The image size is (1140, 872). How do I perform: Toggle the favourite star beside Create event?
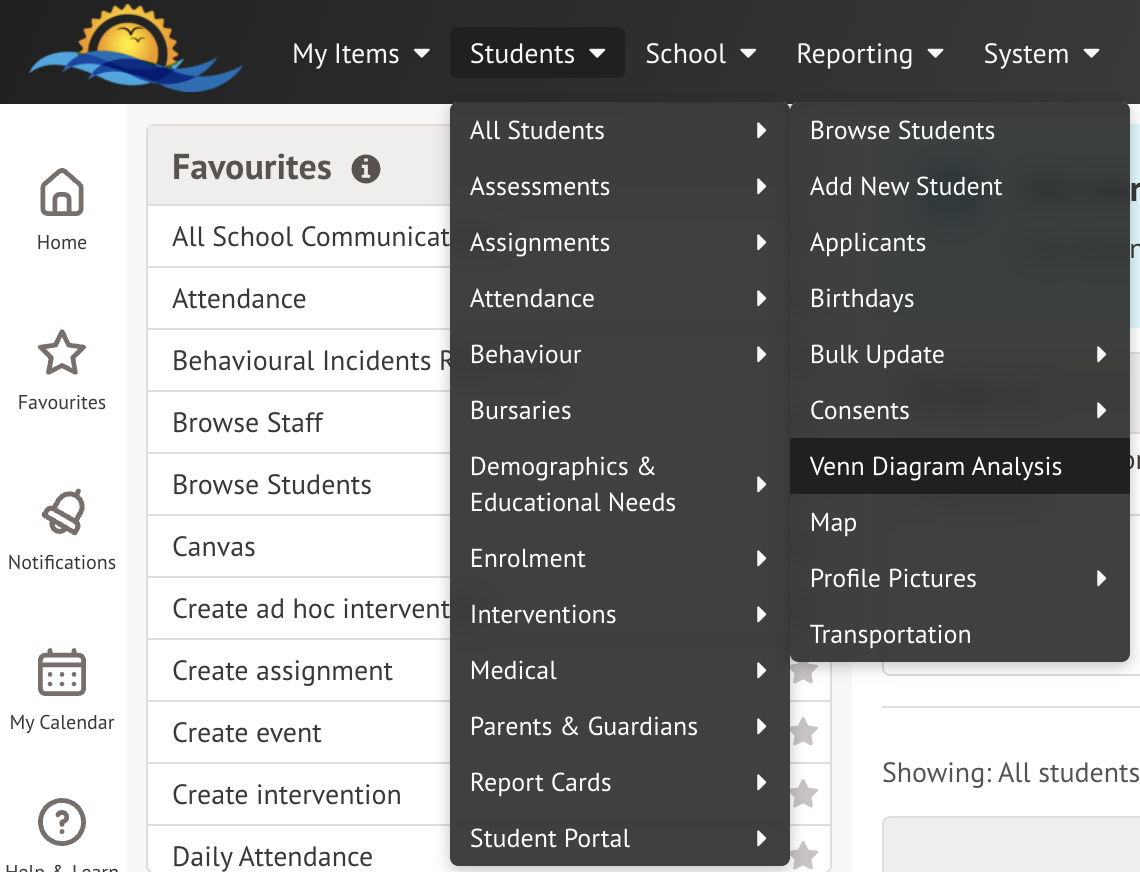803,732
